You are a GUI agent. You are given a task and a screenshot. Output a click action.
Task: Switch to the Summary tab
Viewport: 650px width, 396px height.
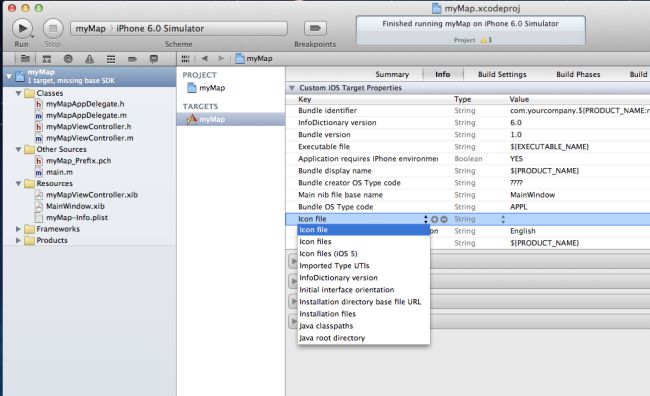point(392,74)
